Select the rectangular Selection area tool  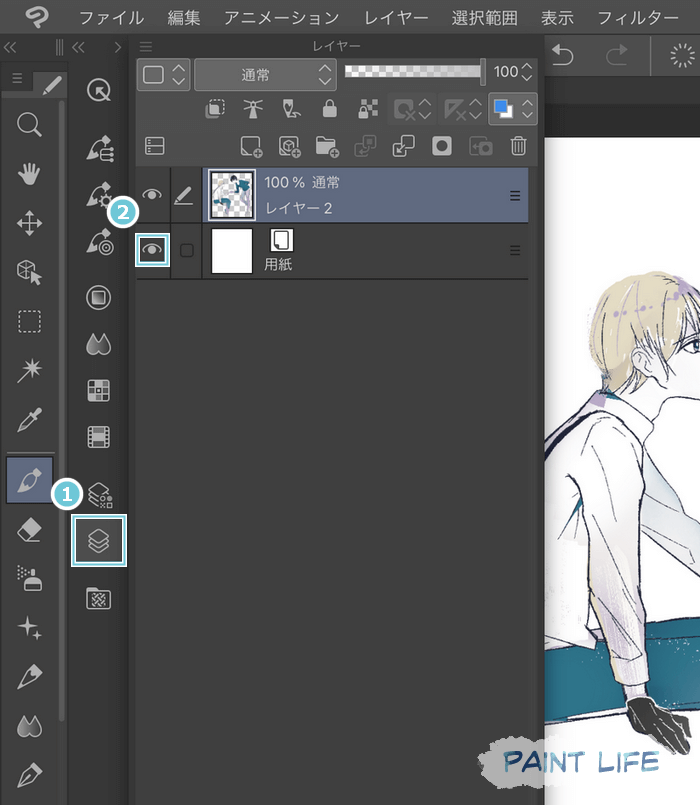click(x=29, y=321)
